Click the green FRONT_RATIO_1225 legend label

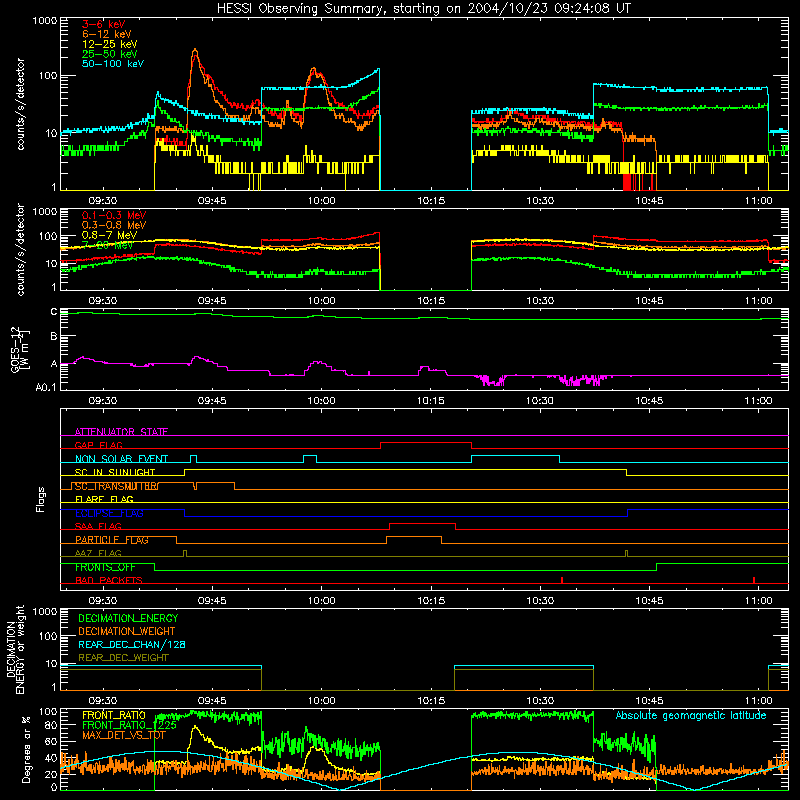click(129, 725)
